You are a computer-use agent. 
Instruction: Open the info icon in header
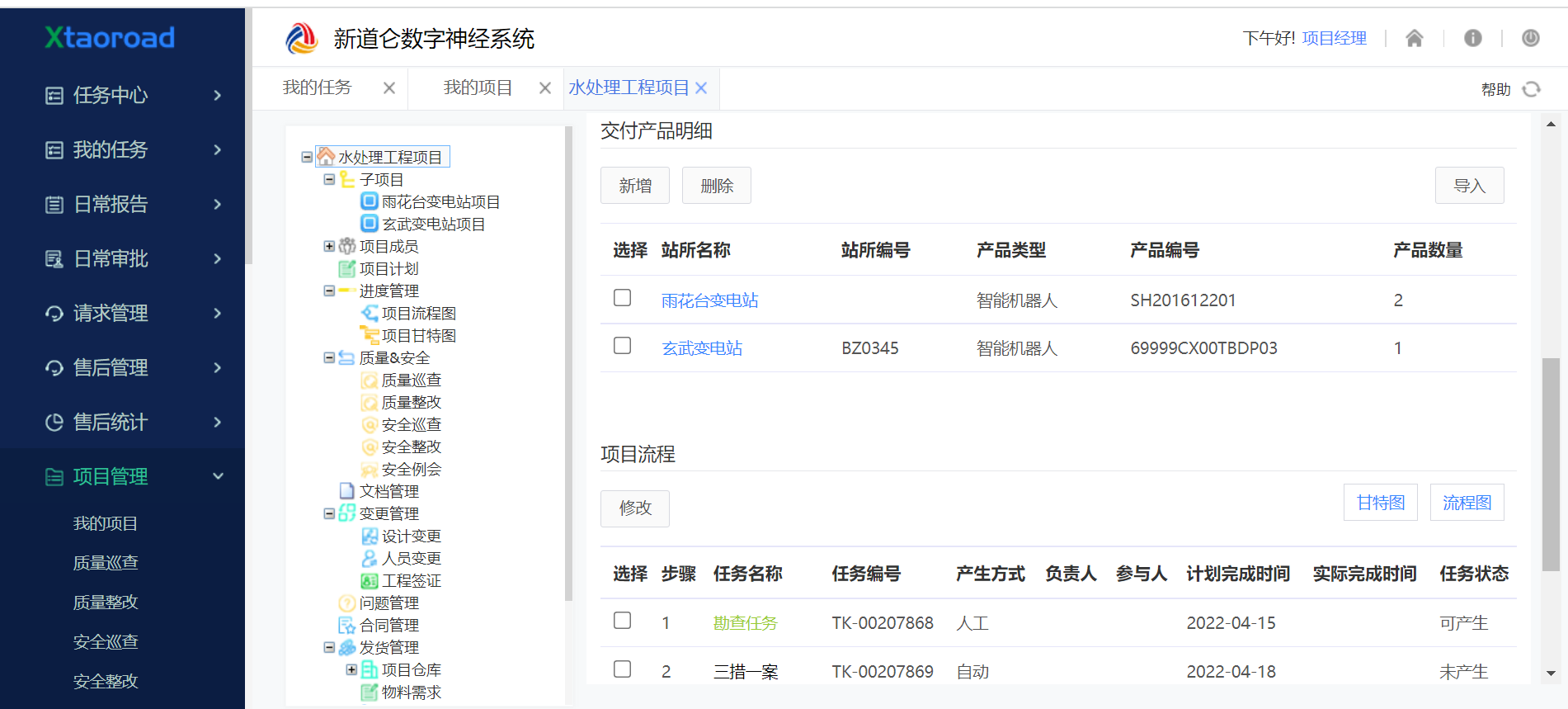point(1472,38)
